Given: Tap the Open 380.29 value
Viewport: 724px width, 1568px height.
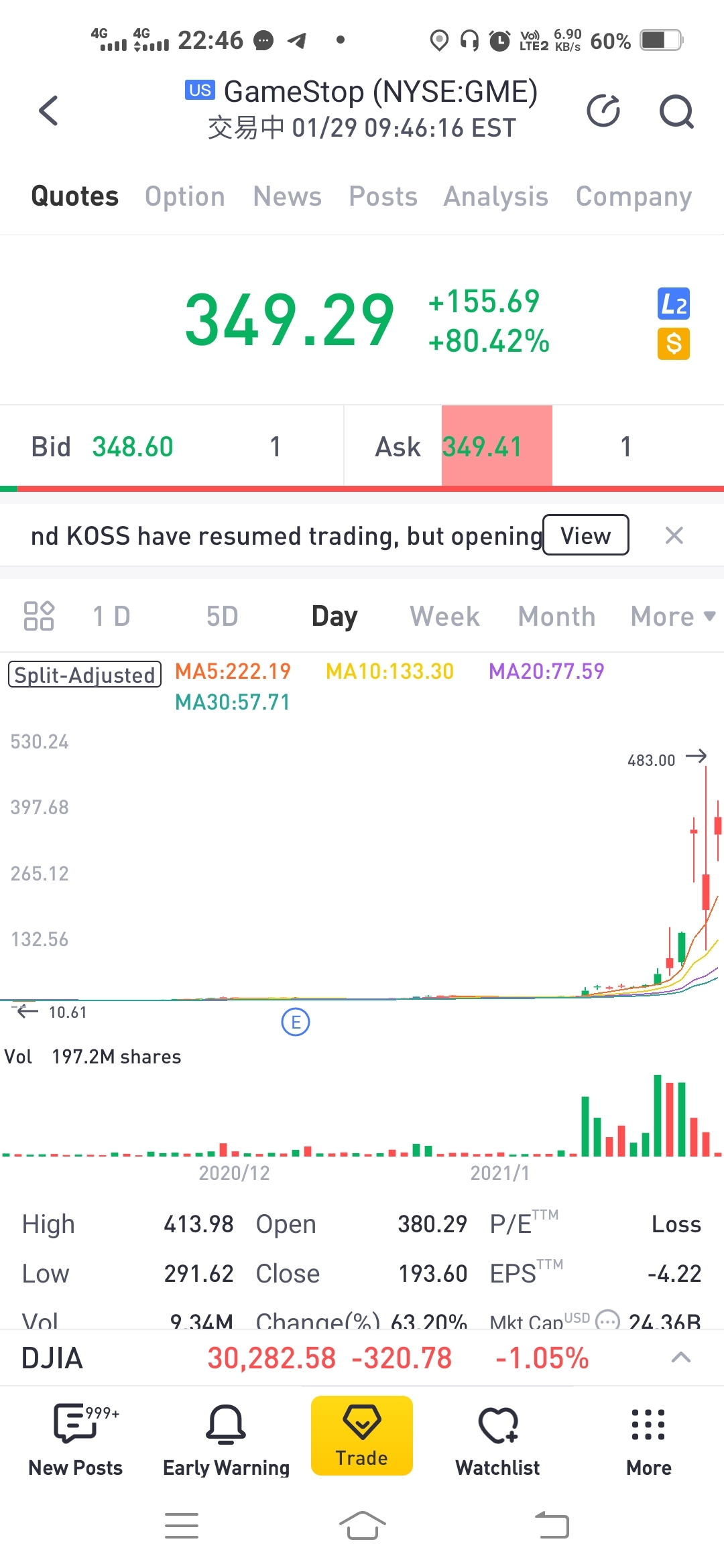Looking at the screenshot, I should 432,1224.
